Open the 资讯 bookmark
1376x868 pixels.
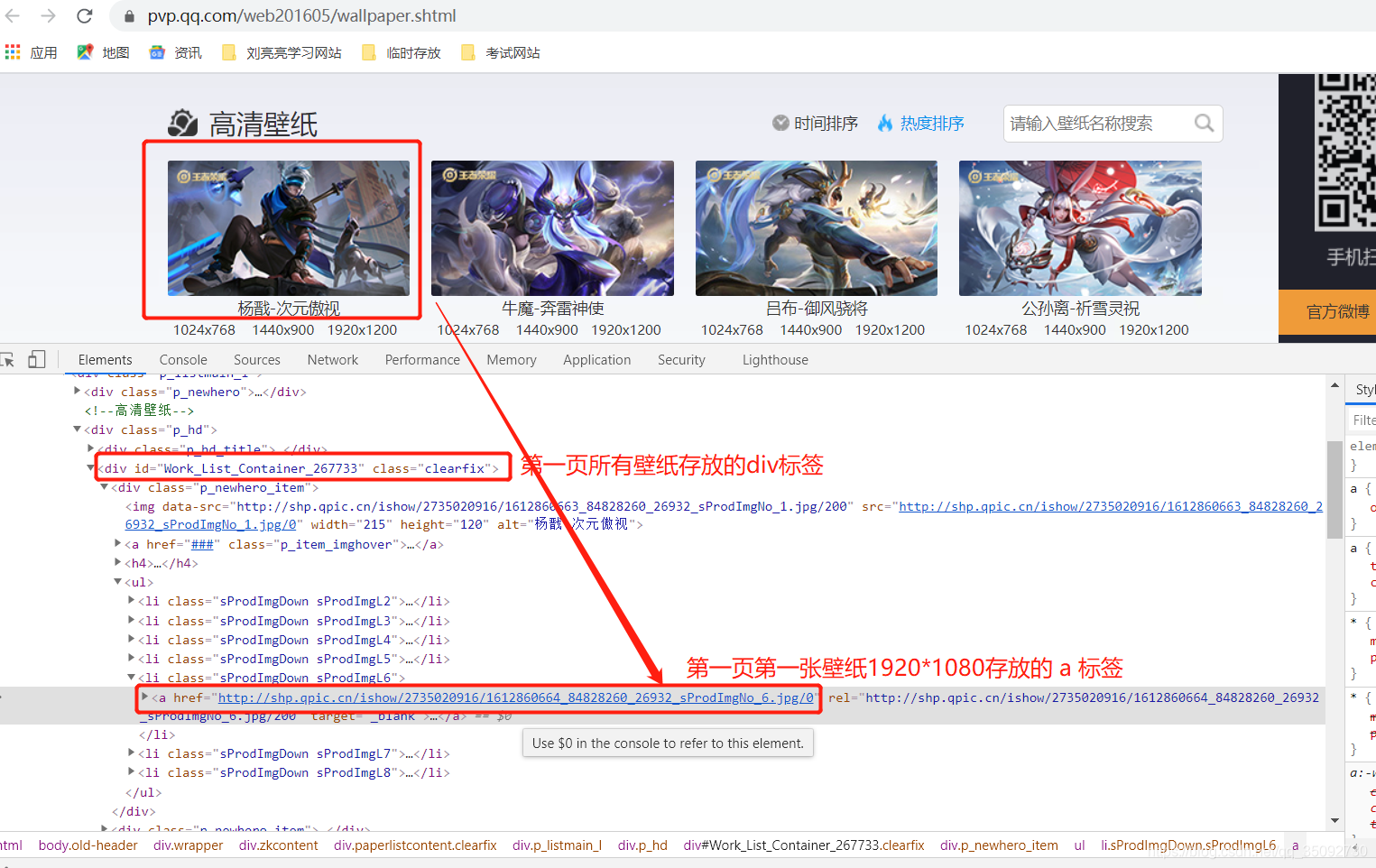click(175, 52)
